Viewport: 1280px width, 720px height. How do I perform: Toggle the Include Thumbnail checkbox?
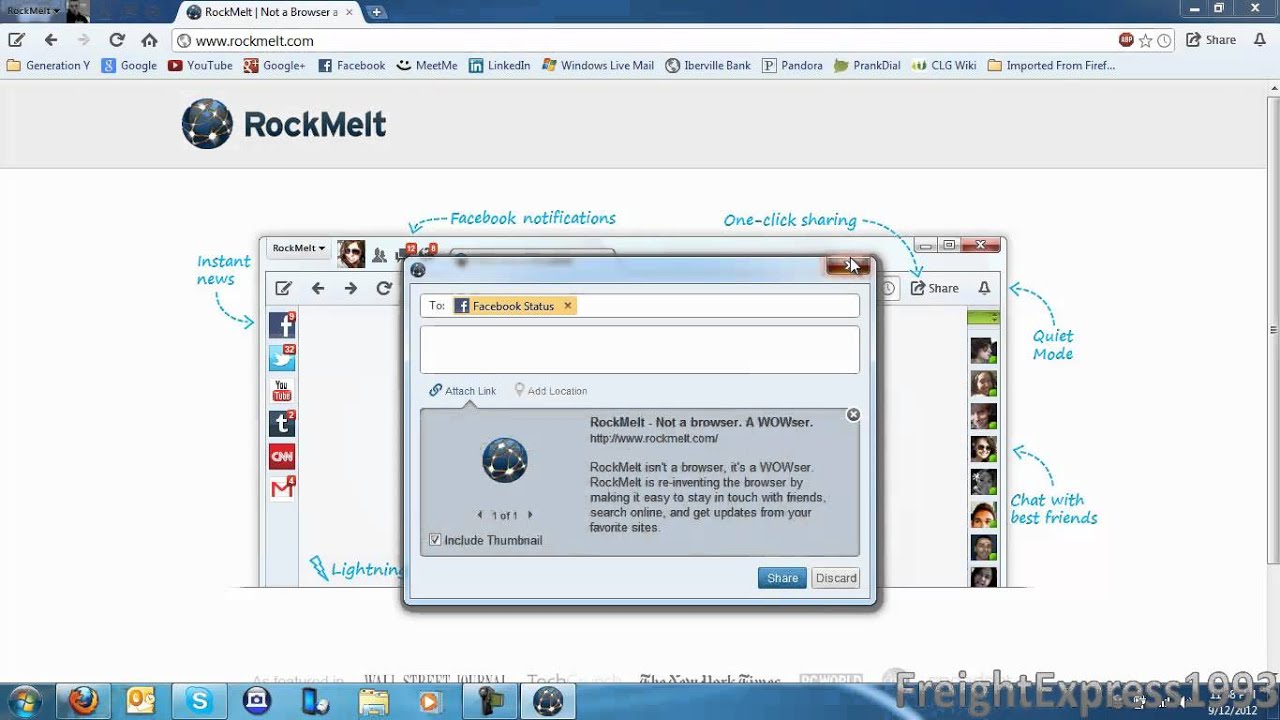[x=435, y=540]
